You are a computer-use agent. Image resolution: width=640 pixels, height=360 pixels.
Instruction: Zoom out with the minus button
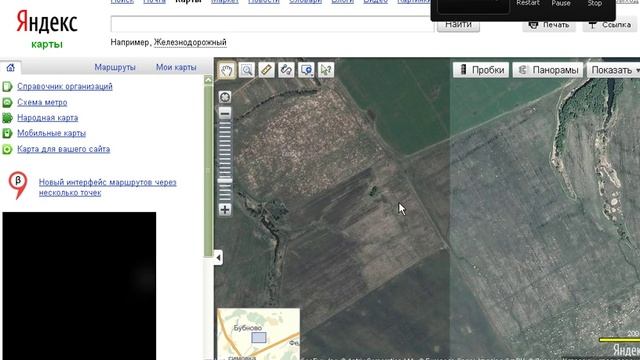(225, 113)
